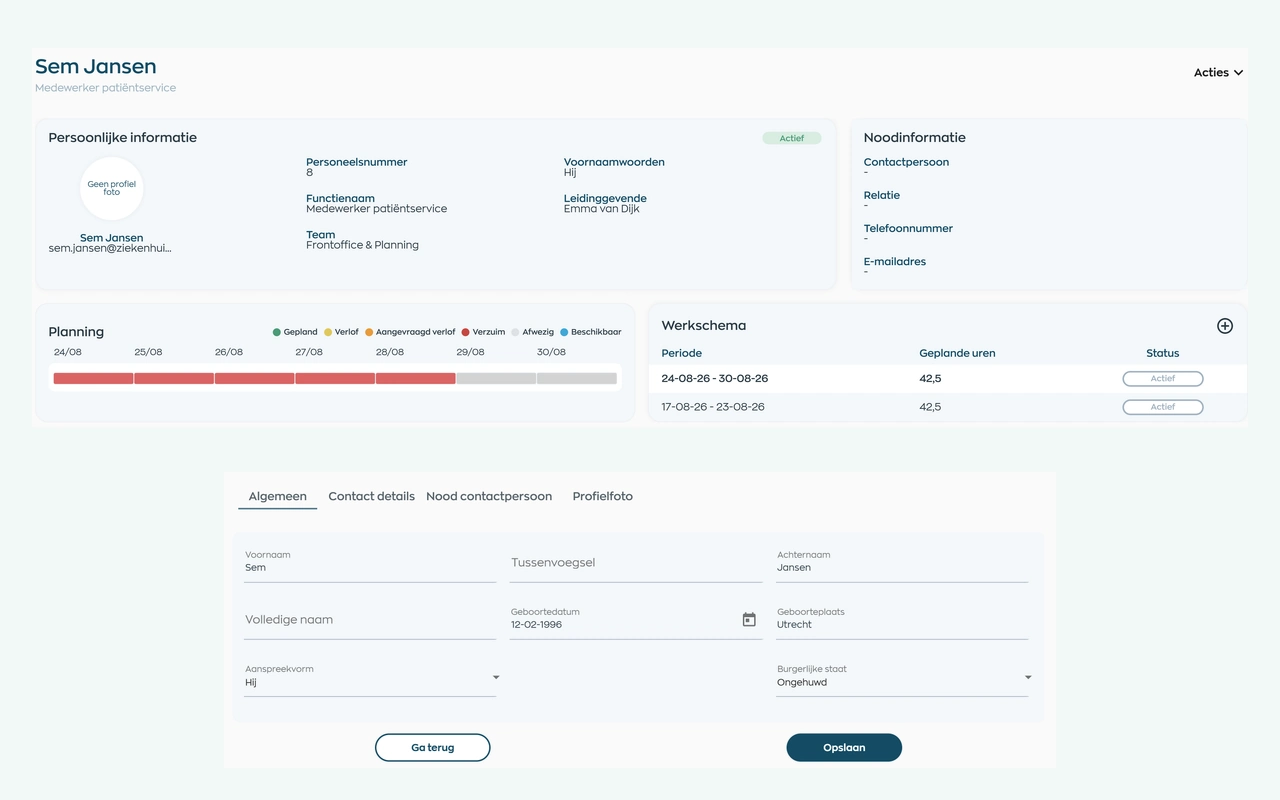1280x800 pixels.
Task: Click the green Actief badge in Persoonlijke informatie
Action: 792,138
